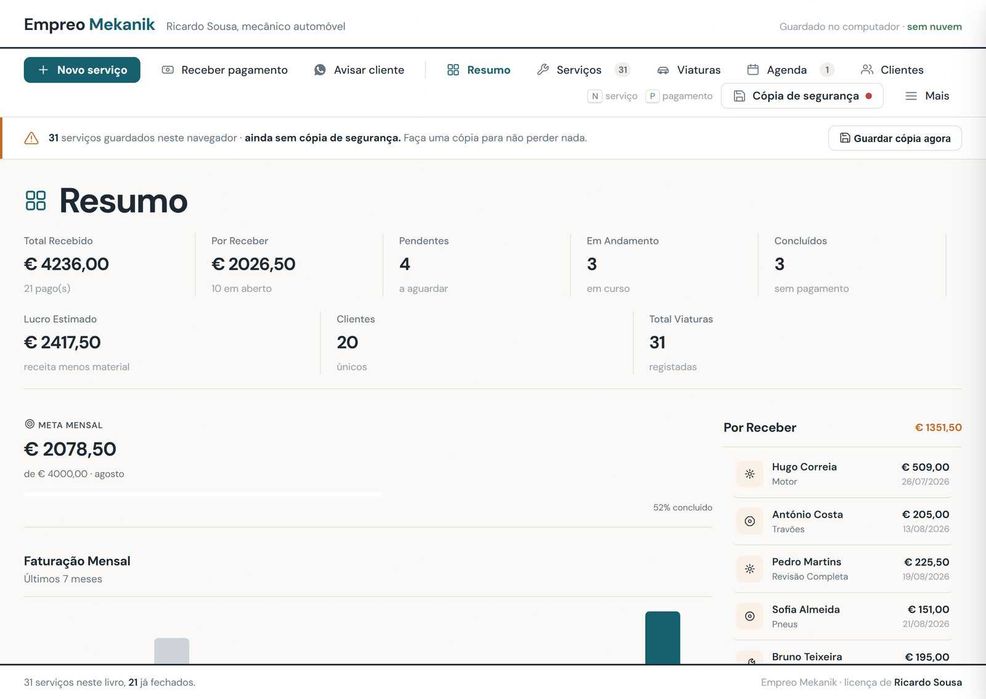Click the target icon beside Meta Mensal
This screenshot has width=986, height=699.
pyautogui.click(x=29, y=424)
